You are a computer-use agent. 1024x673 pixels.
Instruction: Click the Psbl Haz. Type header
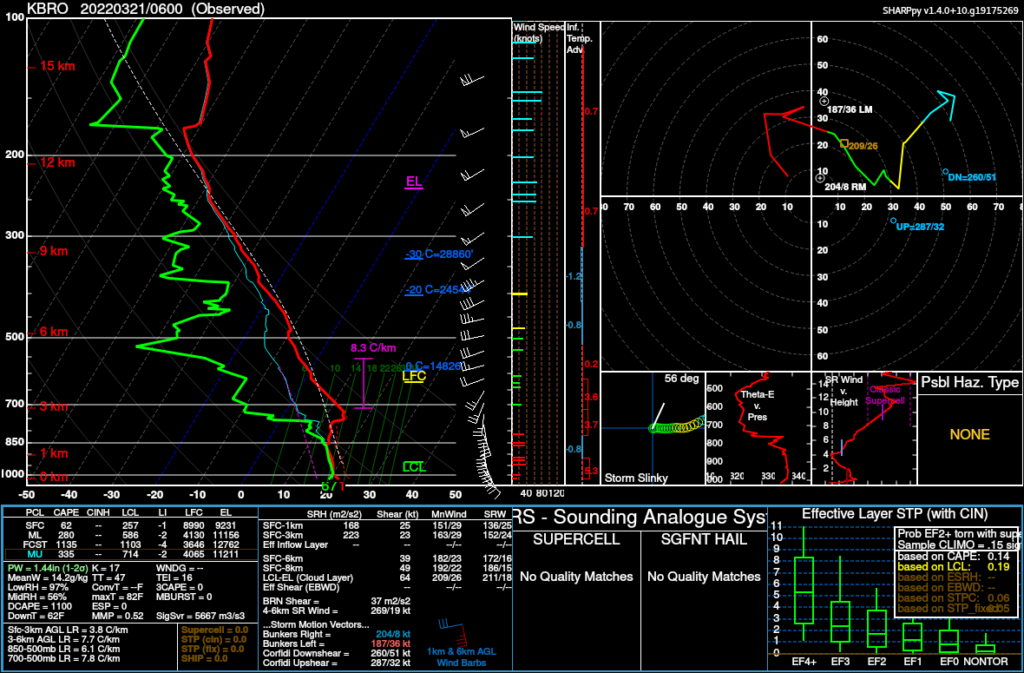pos(969,382)
